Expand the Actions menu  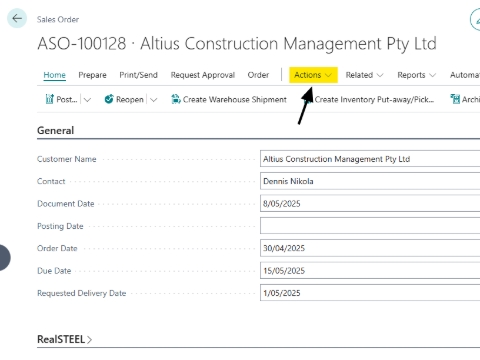pyautogui.click(x=313, y=75)
